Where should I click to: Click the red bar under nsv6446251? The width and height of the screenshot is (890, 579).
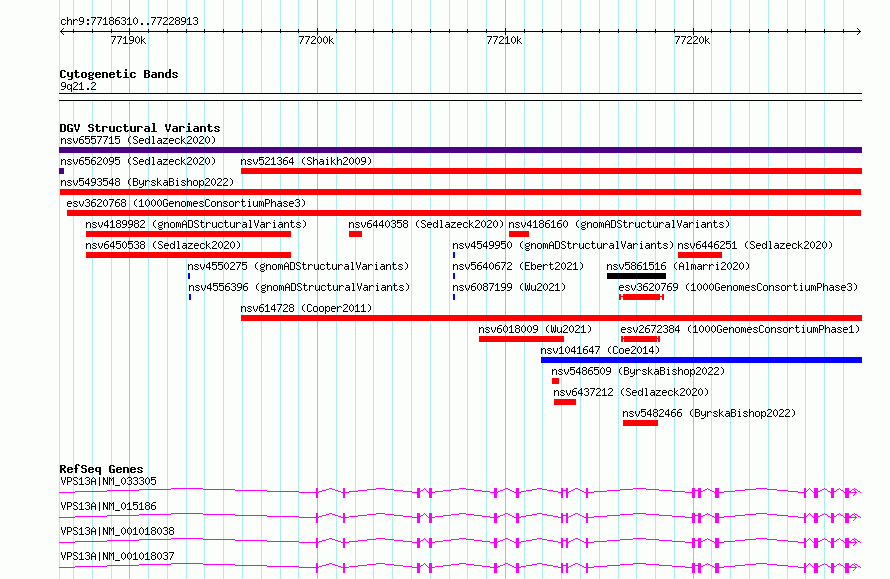pos(700,255)
